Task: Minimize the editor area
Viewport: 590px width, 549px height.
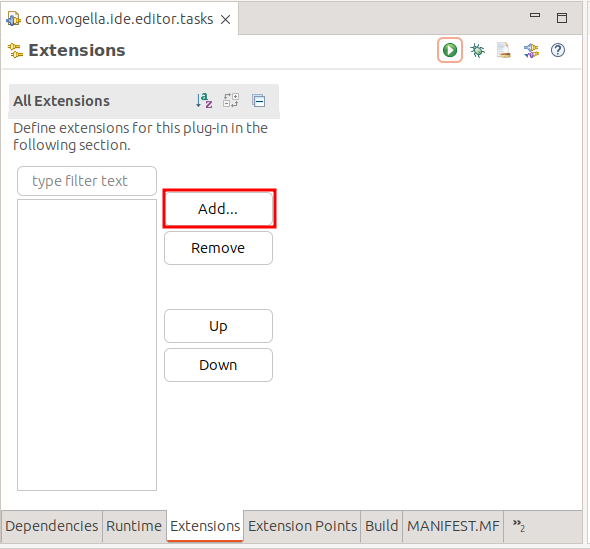Action: click(x=535, y=15)
